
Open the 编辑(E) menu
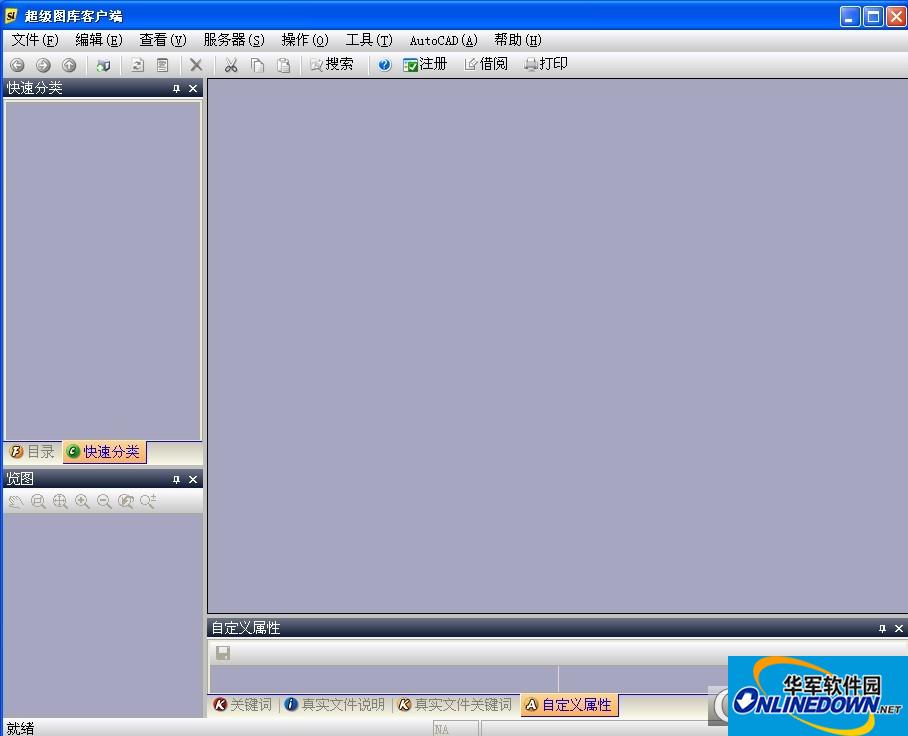pos(98,40)
